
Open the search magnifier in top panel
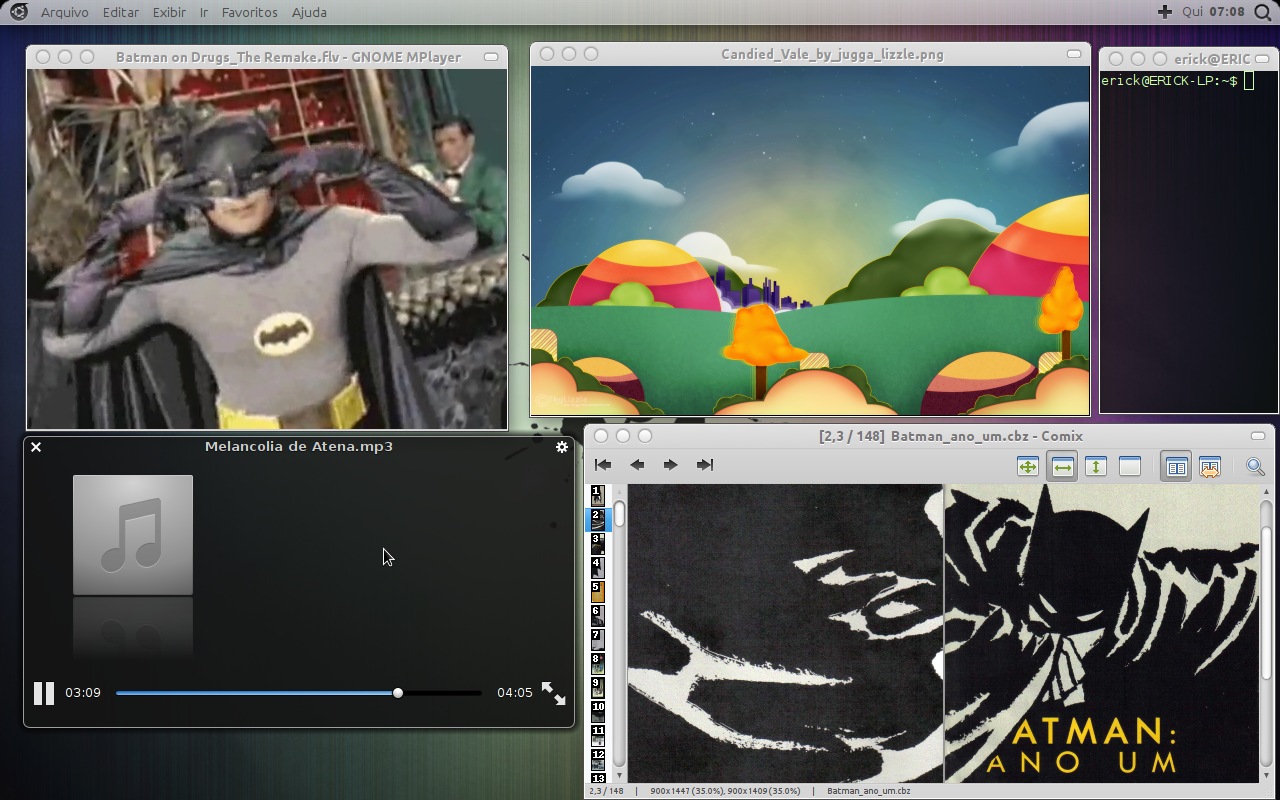tap(1263, 12)
